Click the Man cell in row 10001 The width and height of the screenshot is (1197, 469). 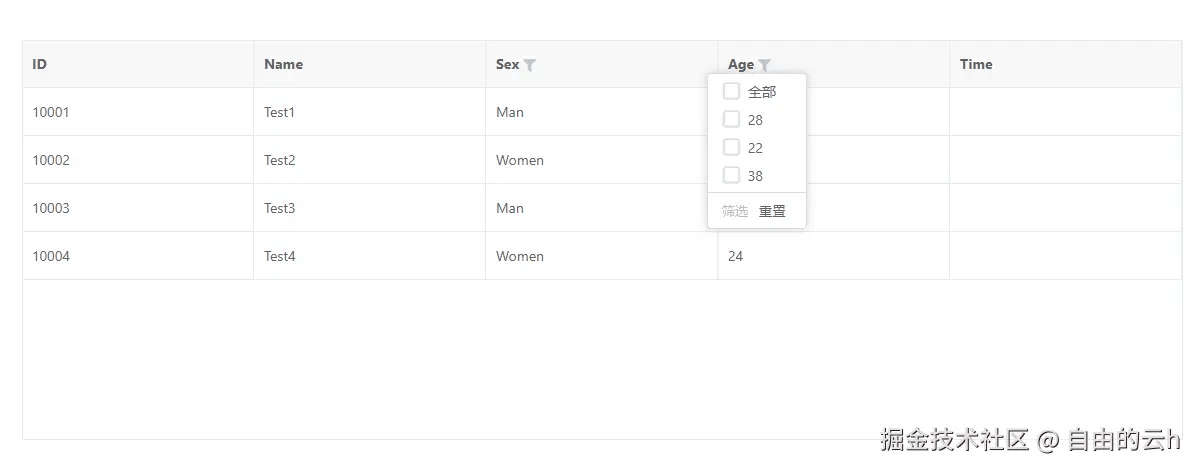click(x=510, y=112)
